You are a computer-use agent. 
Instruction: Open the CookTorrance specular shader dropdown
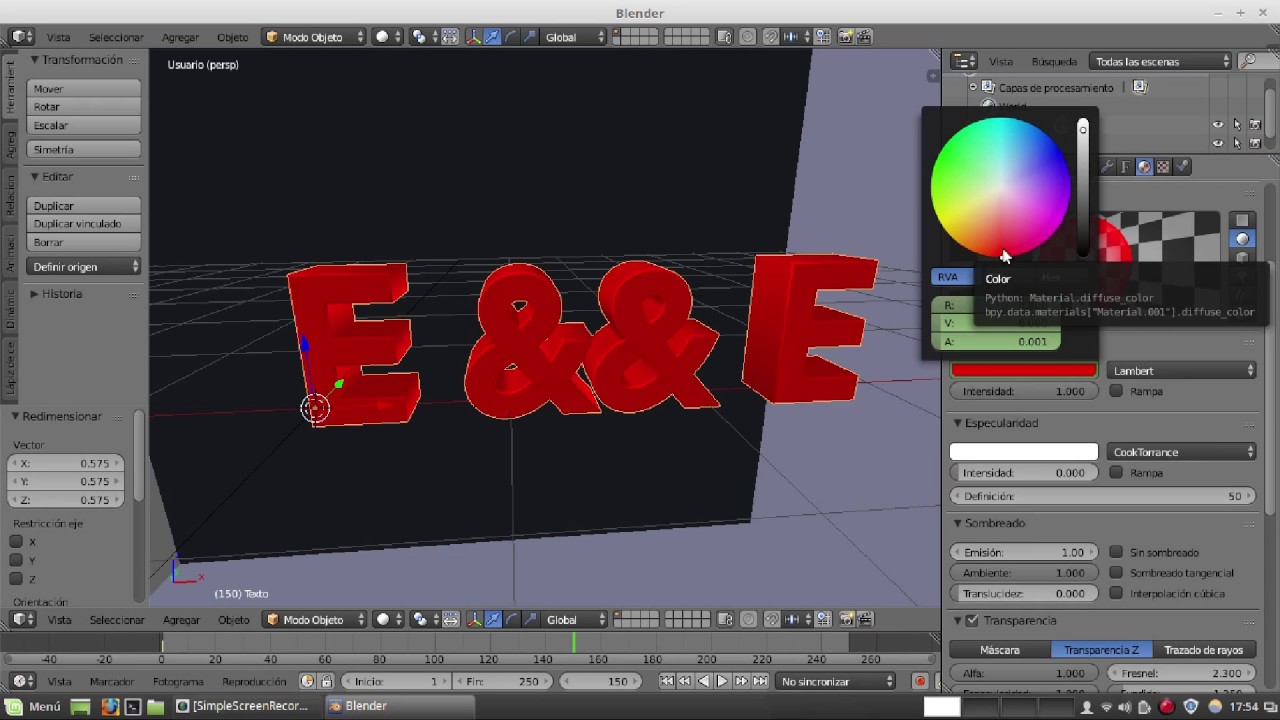(1181, 452)
